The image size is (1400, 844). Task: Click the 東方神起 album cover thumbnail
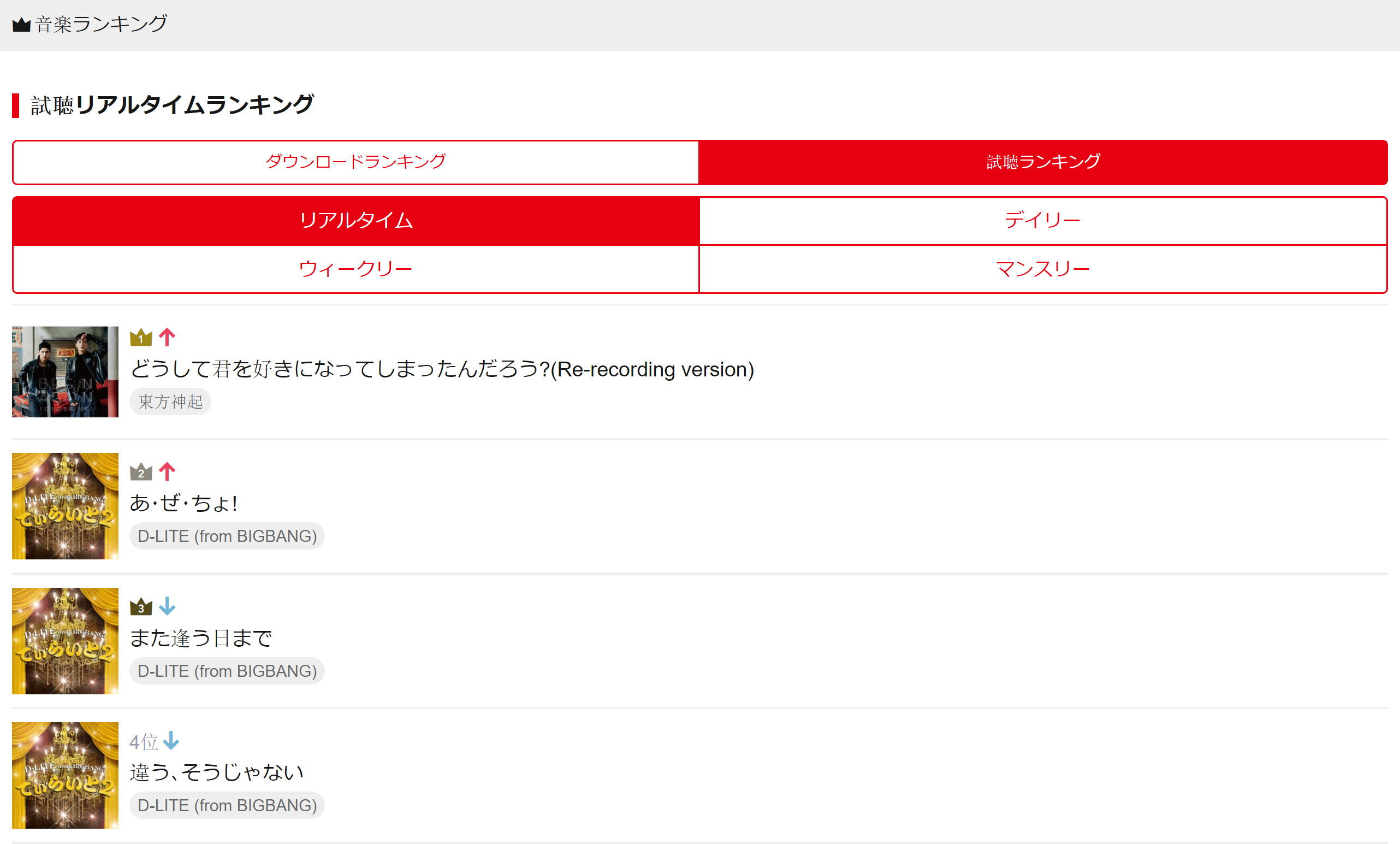pyautogui.click(x=66, y=371)
